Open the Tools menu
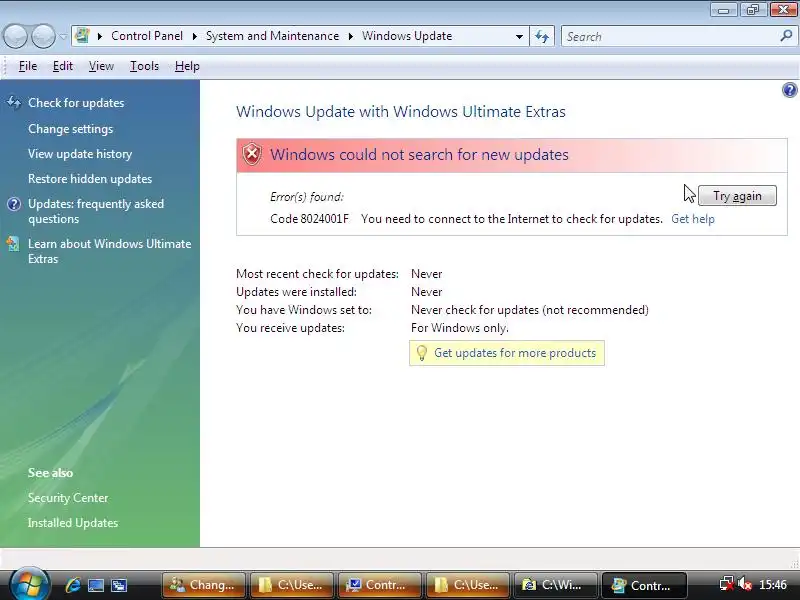800x600 pixels. click(x=144, y=66)
